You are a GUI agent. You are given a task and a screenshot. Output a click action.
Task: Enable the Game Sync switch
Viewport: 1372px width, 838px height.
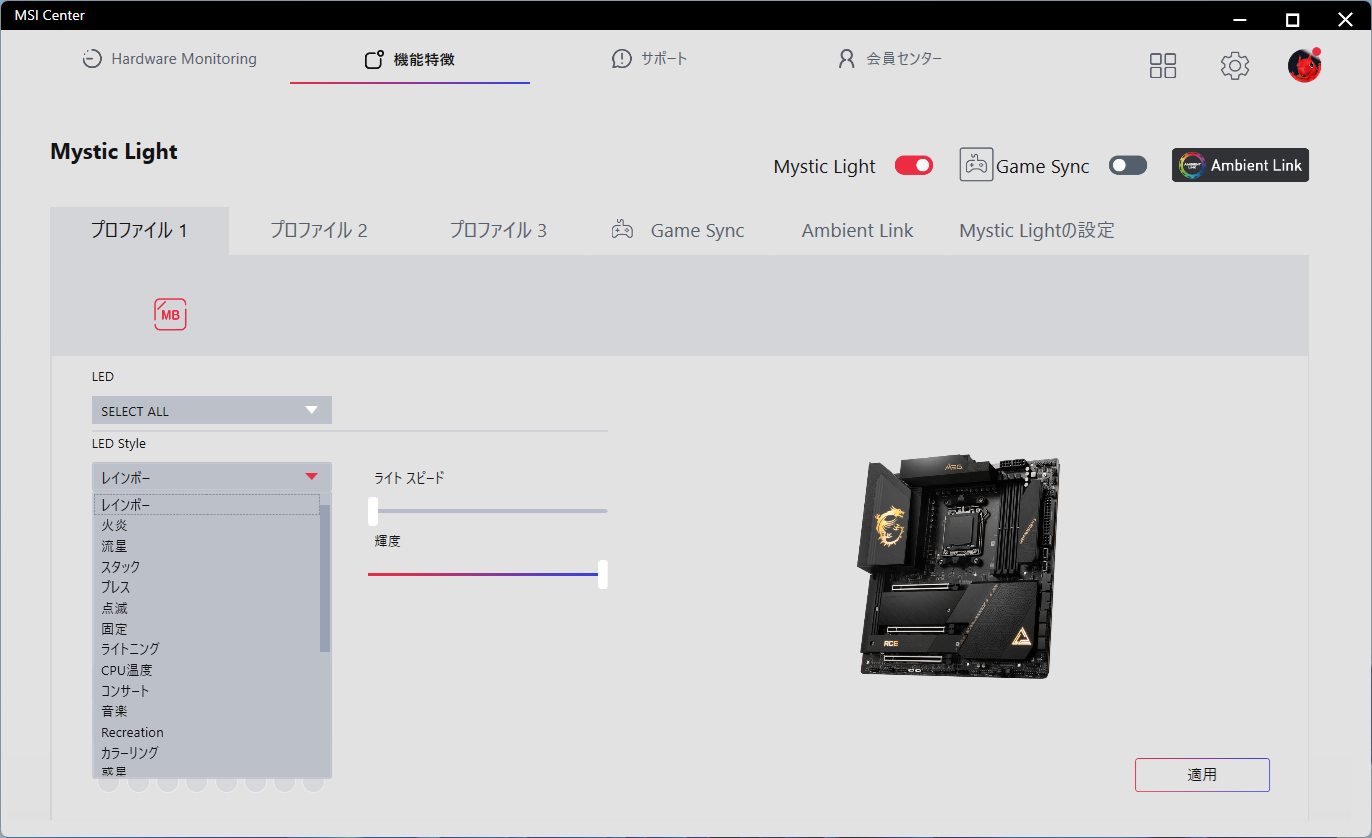1128,165
